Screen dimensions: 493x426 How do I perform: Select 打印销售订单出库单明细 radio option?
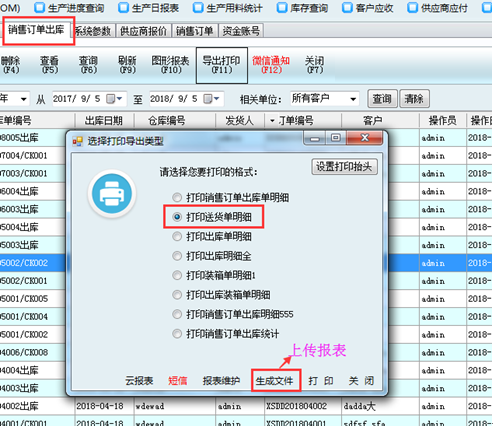(x=177, y=198)
